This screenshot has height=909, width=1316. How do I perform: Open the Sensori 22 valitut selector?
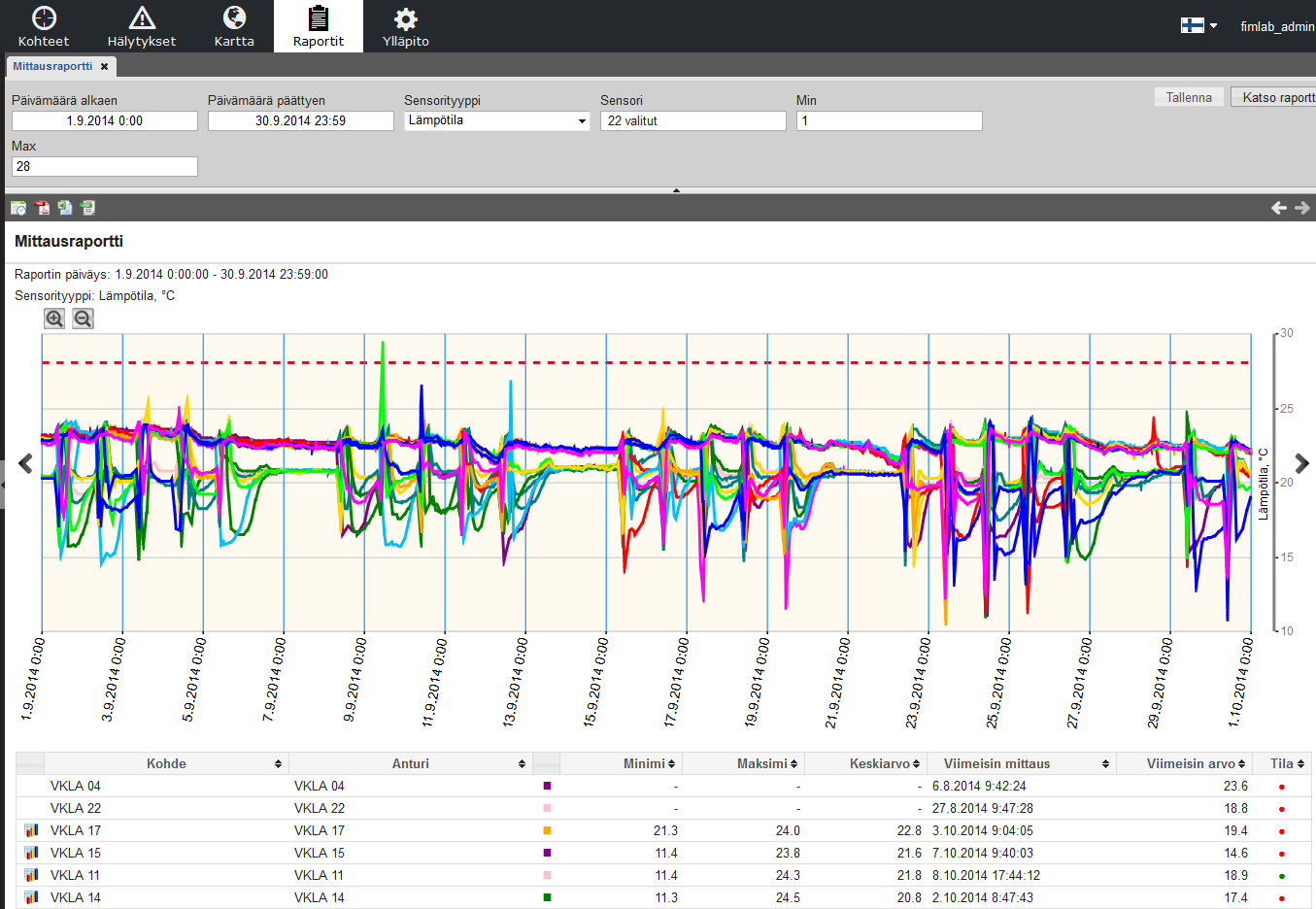click(693, 120)
